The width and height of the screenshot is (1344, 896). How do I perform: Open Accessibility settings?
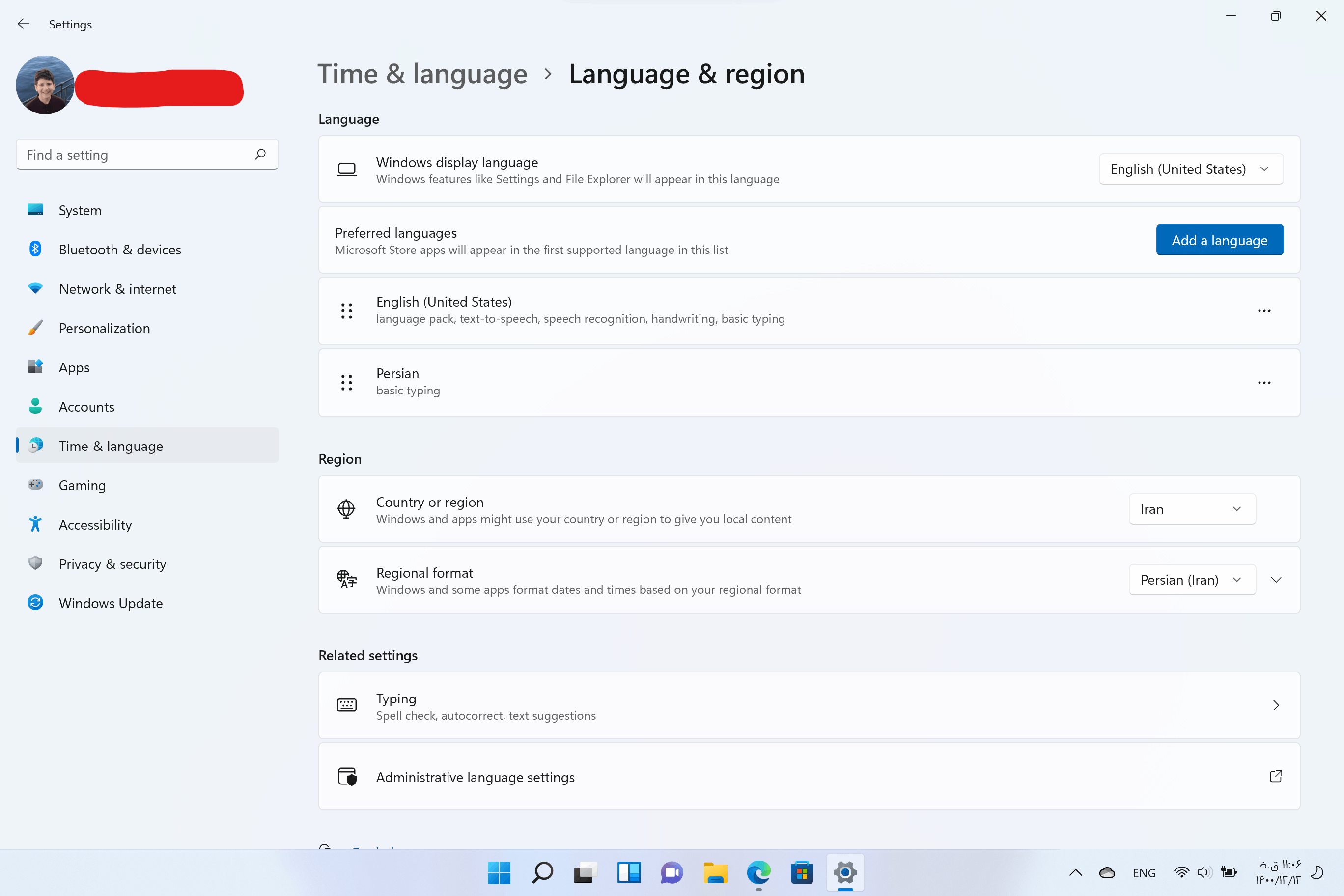(147, 524)
